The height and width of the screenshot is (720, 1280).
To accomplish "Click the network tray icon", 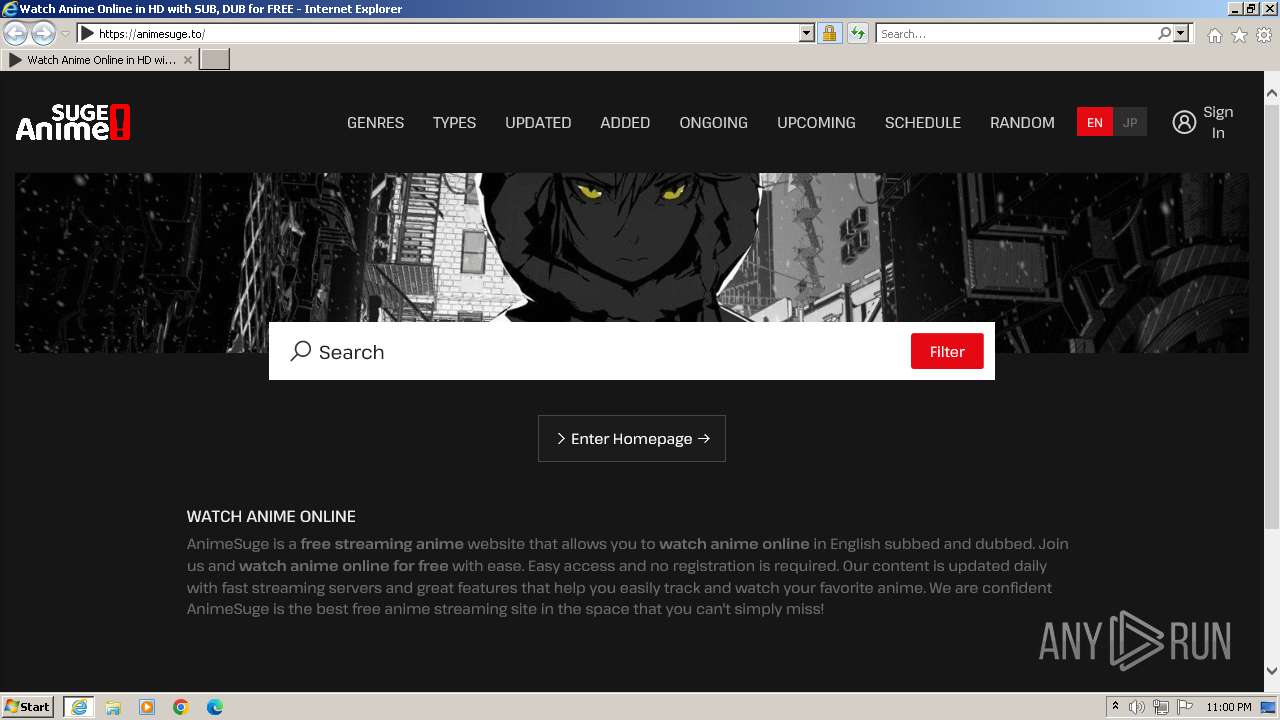I will tap(1161, 707).
